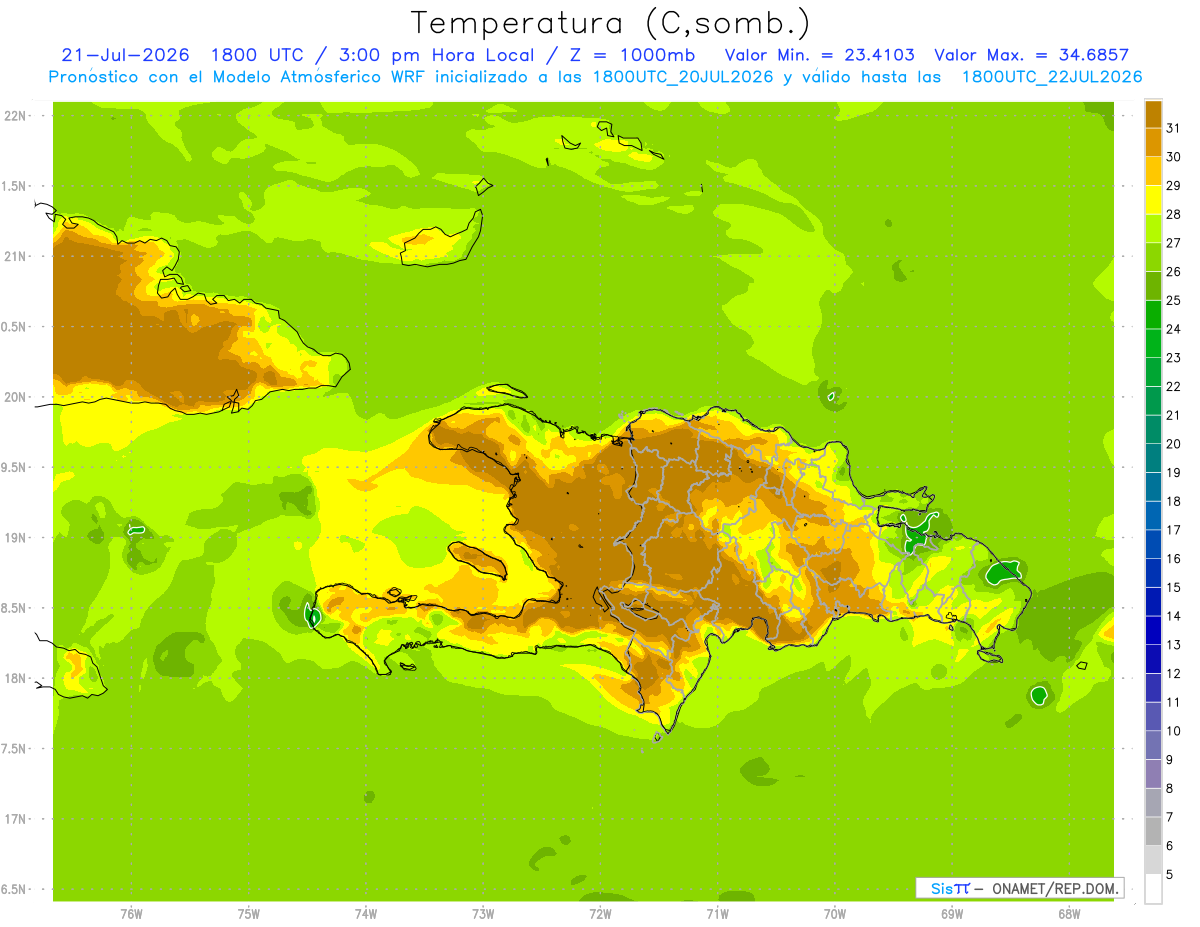This screenshot has width=1200, height=927.
Task: Click the '76W' longitude axis label
Action: point(131,914)
